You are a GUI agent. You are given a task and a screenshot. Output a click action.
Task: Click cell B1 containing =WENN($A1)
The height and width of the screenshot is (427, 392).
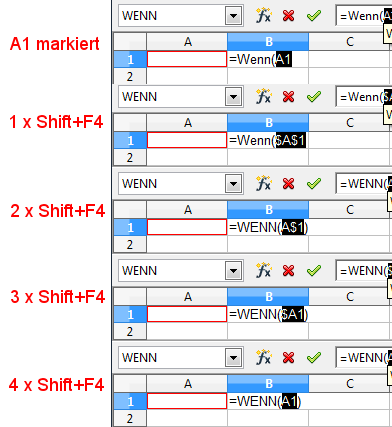268,314
